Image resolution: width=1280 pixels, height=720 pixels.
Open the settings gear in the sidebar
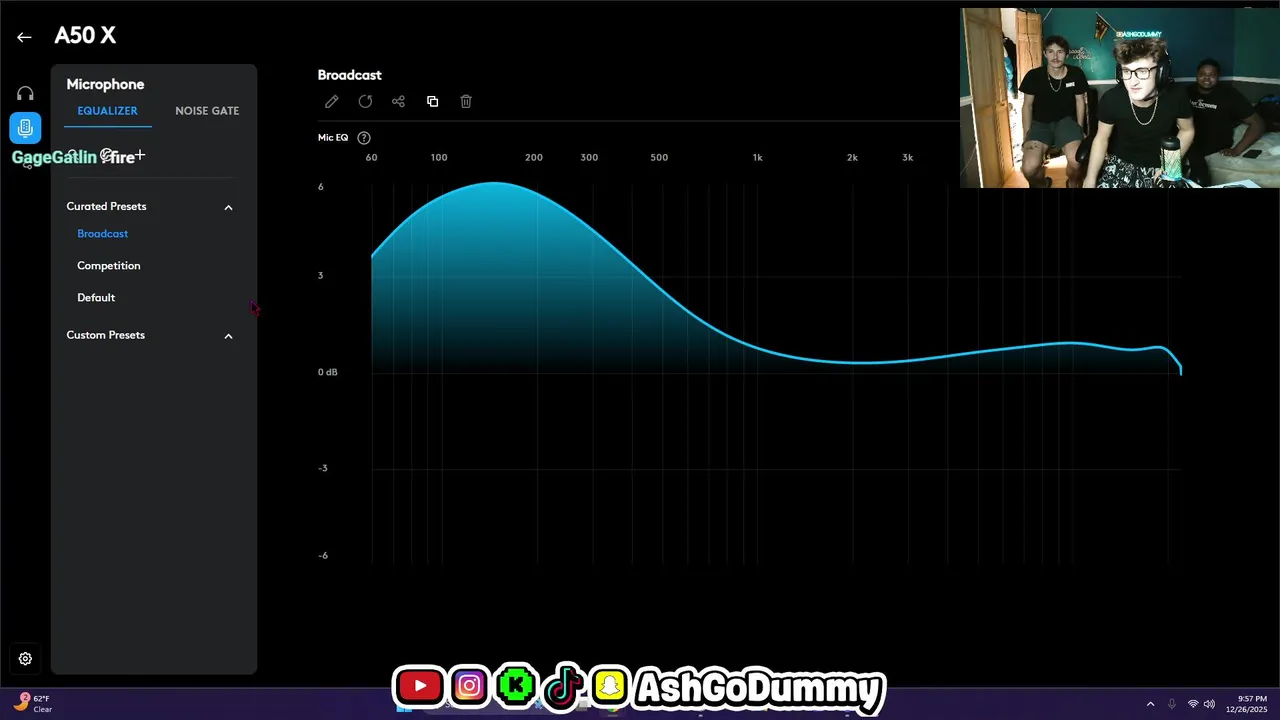25,659
